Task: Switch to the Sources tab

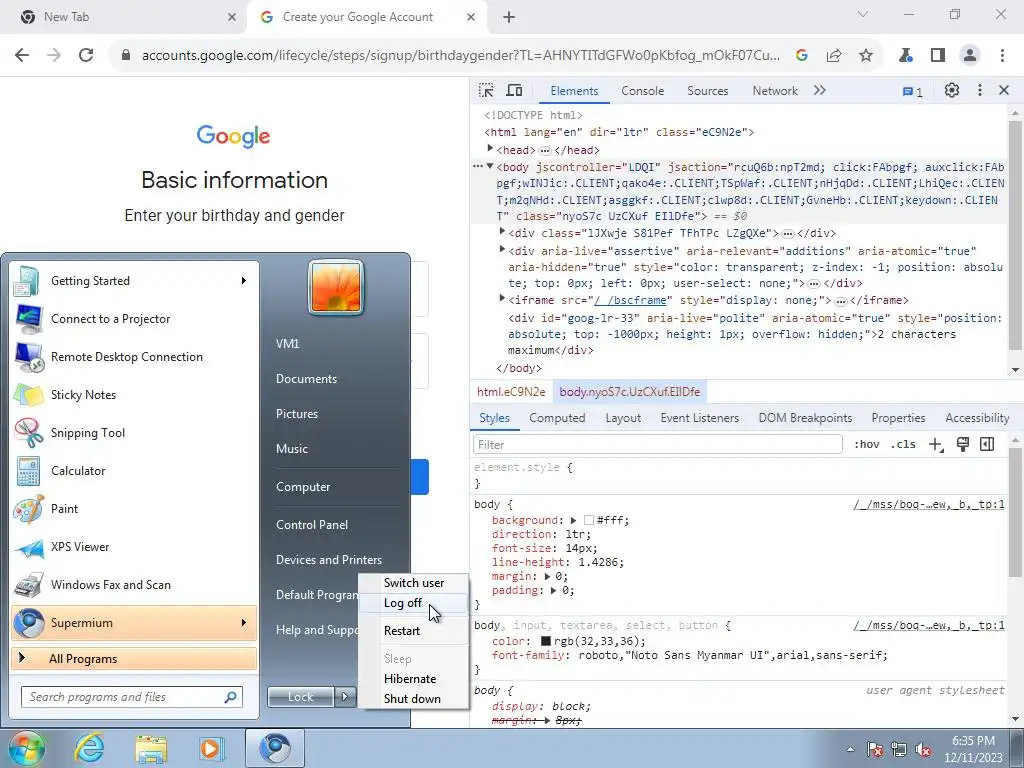Action: [707, 91]
